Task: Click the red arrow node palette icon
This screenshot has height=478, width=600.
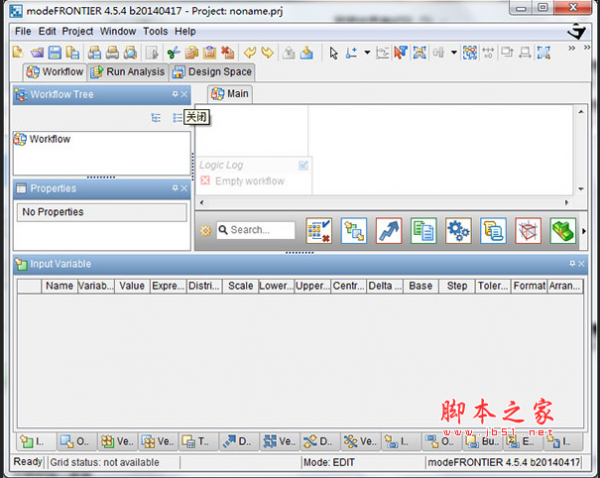Action: [389, 231]
